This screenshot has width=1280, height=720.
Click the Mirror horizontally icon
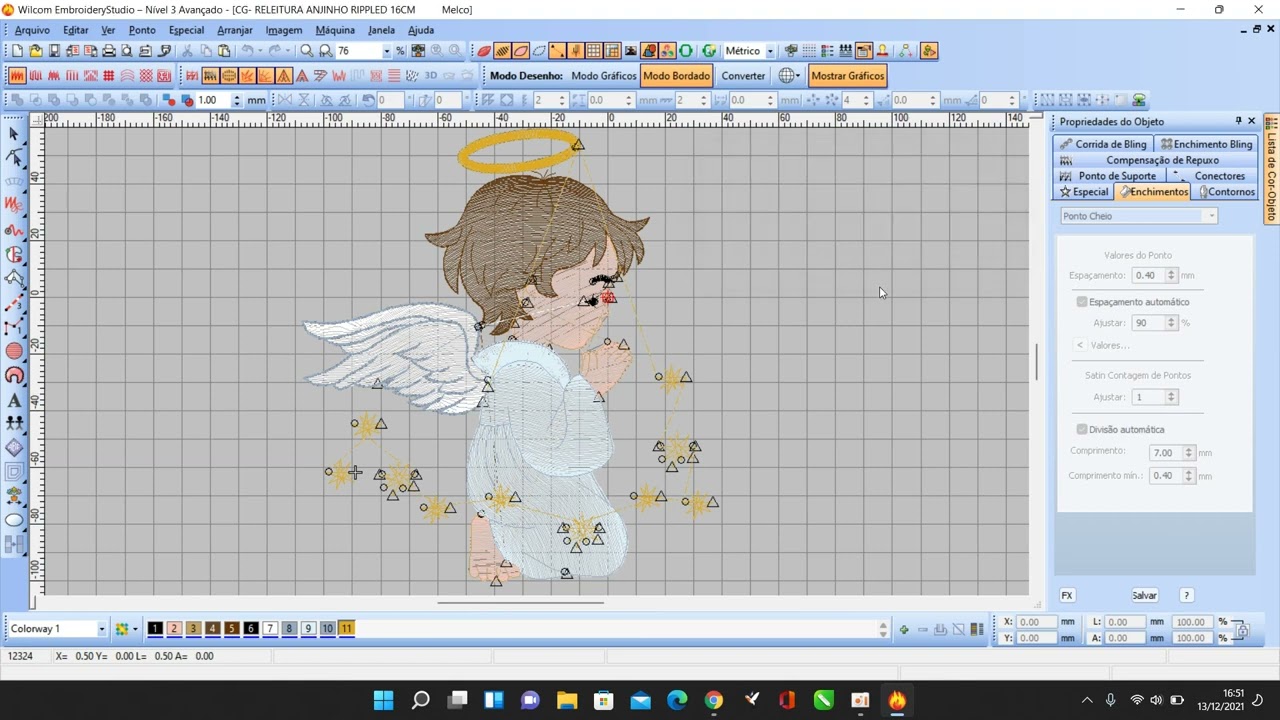pyautogui.click(x=284, y=100)
